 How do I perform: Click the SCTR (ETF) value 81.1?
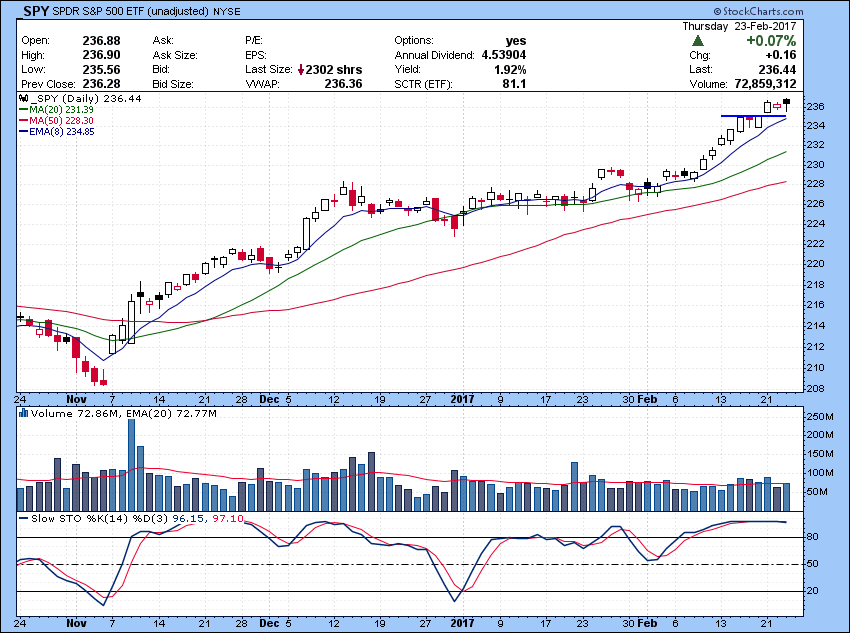click(x=514, y=84)
